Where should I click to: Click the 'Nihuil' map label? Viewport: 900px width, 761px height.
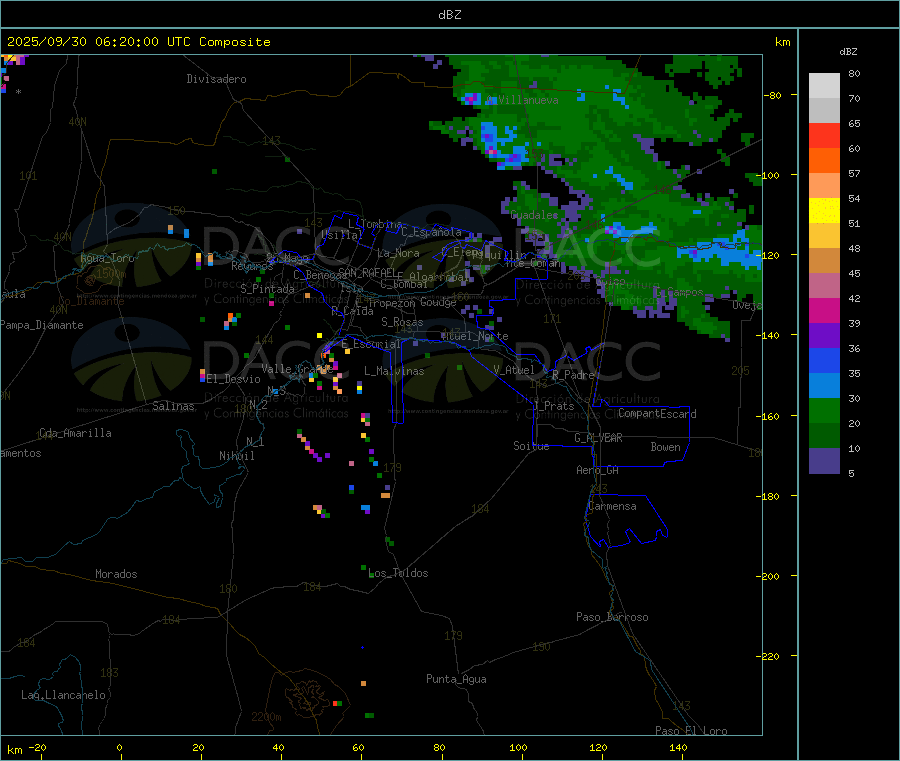(237, 456)
